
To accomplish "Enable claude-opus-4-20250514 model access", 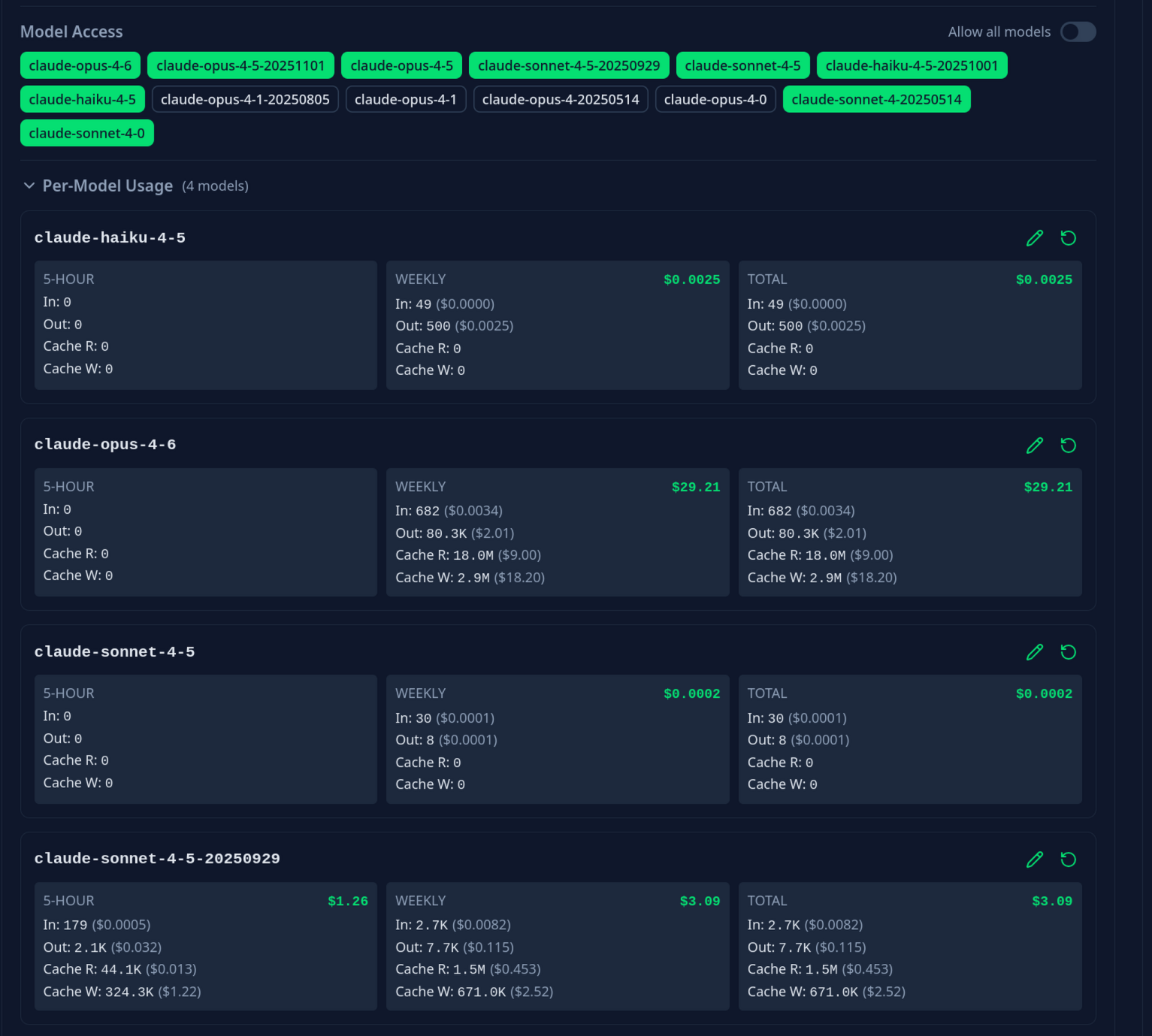I will 561,99.
